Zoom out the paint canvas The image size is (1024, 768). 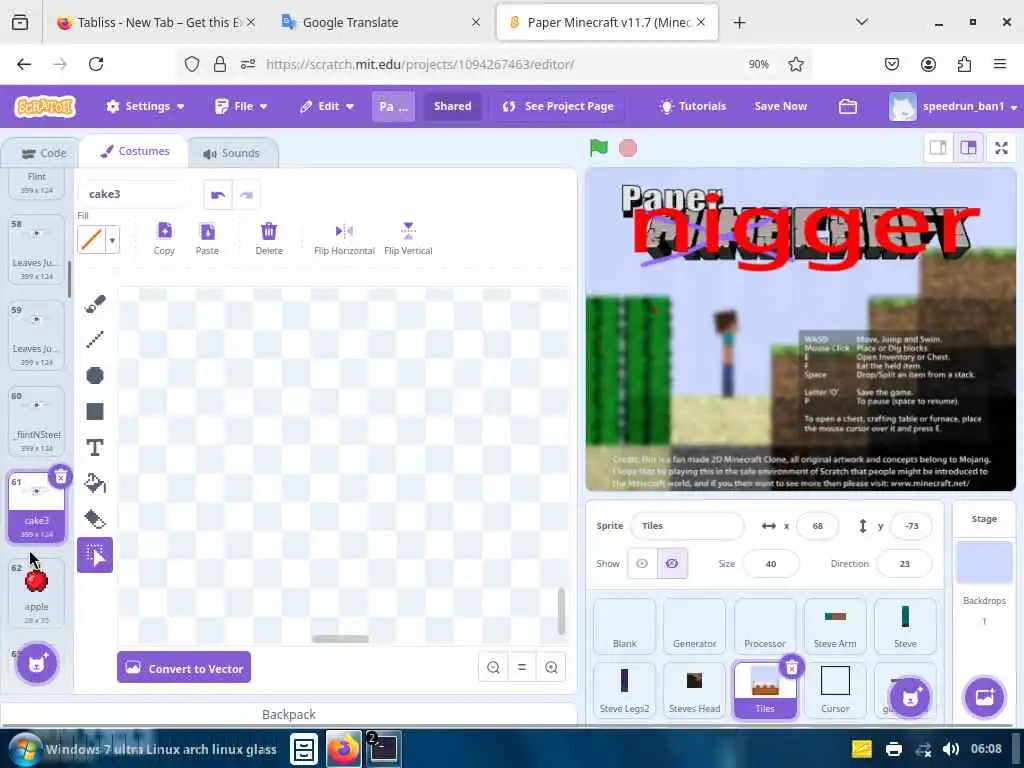point(493,667)
